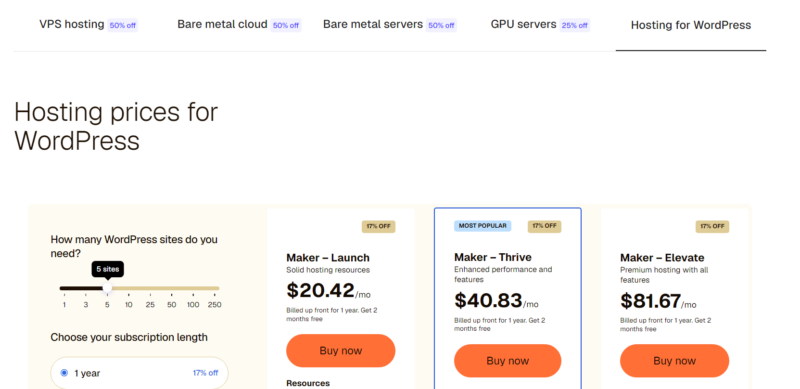Click Buy now for Maker – Thrive
800x389 pixels.
click(x=508, y=361)
